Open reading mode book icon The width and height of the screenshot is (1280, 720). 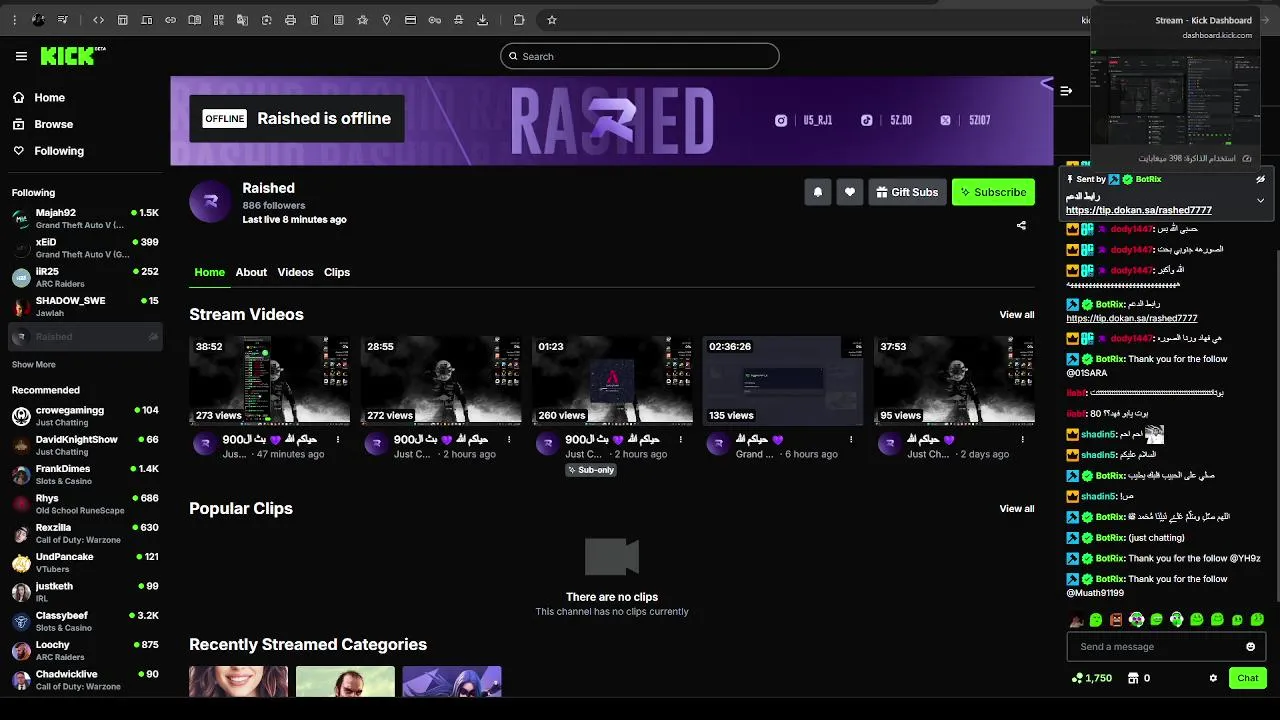tap(194, 20)
